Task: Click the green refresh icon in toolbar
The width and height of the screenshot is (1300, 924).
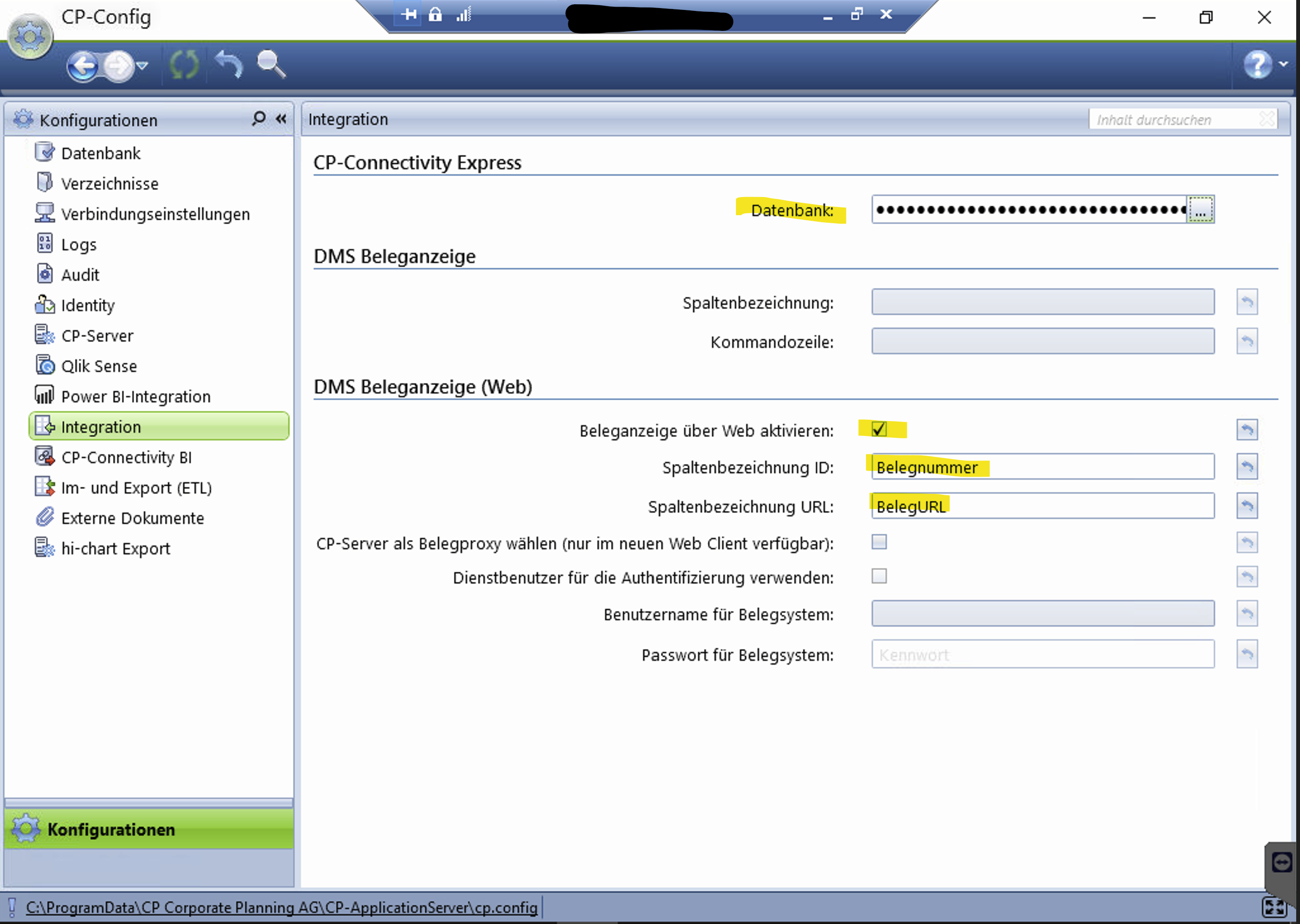Action: click(x=184, y=65)
